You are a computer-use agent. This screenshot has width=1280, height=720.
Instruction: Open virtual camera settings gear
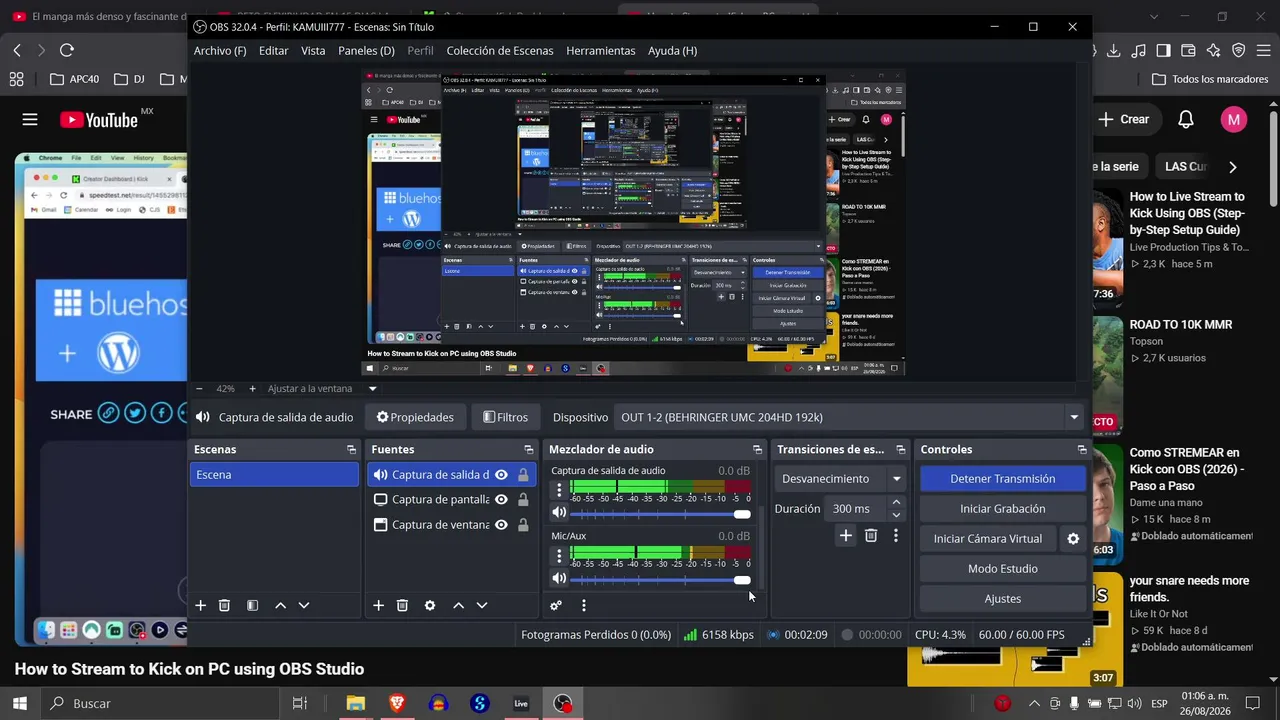1073,538
